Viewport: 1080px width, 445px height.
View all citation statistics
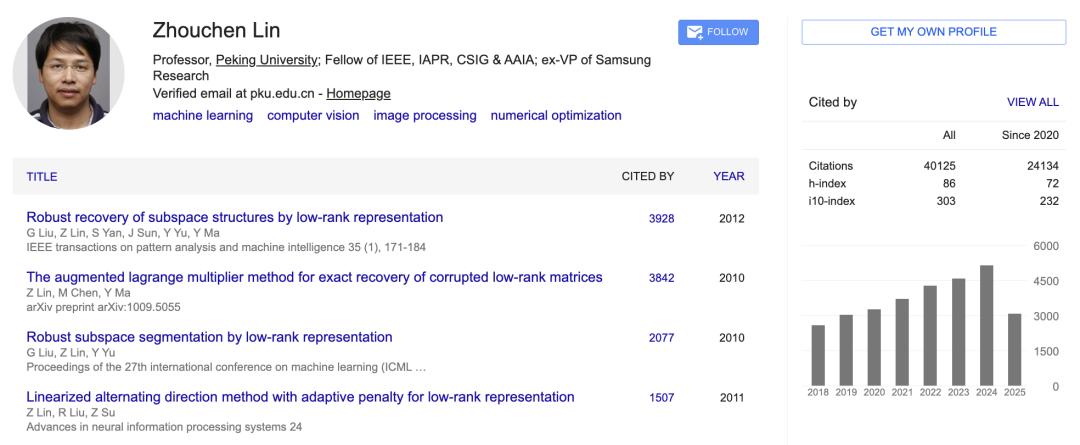click(1032, 102)
